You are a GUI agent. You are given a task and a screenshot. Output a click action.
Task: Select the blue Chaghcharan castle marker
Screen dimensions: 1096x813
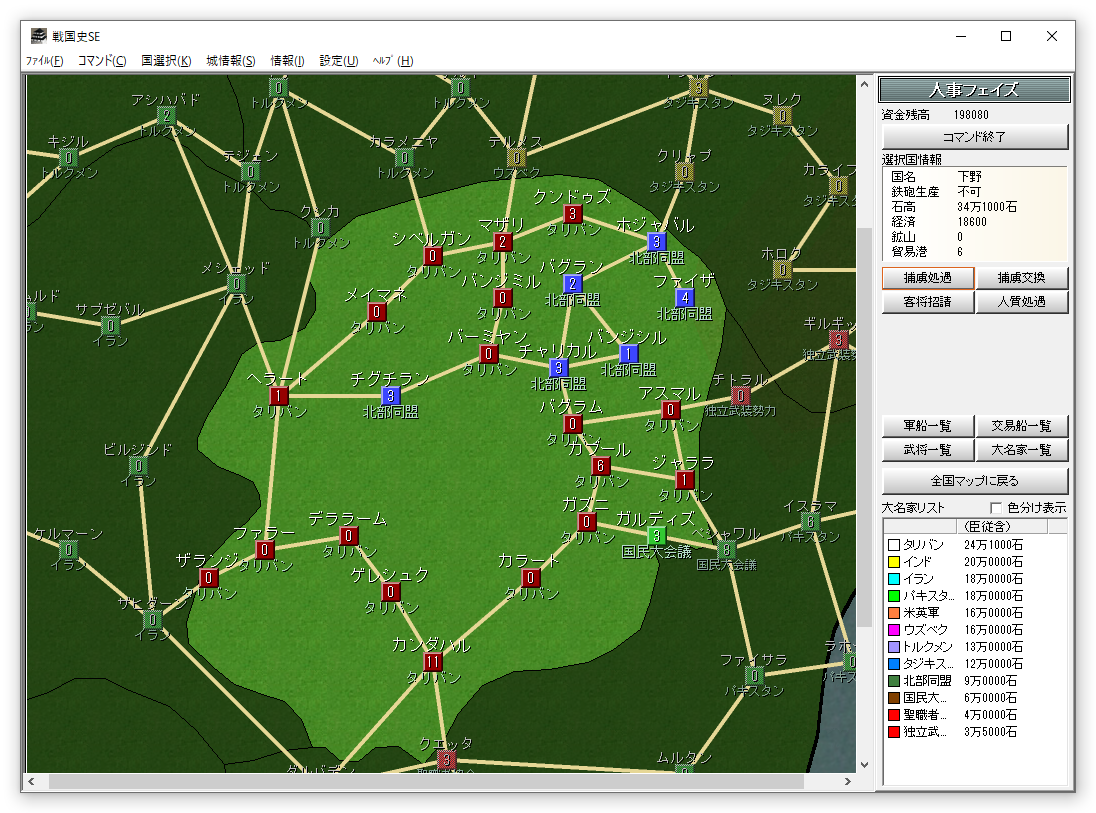pos(391,396)
